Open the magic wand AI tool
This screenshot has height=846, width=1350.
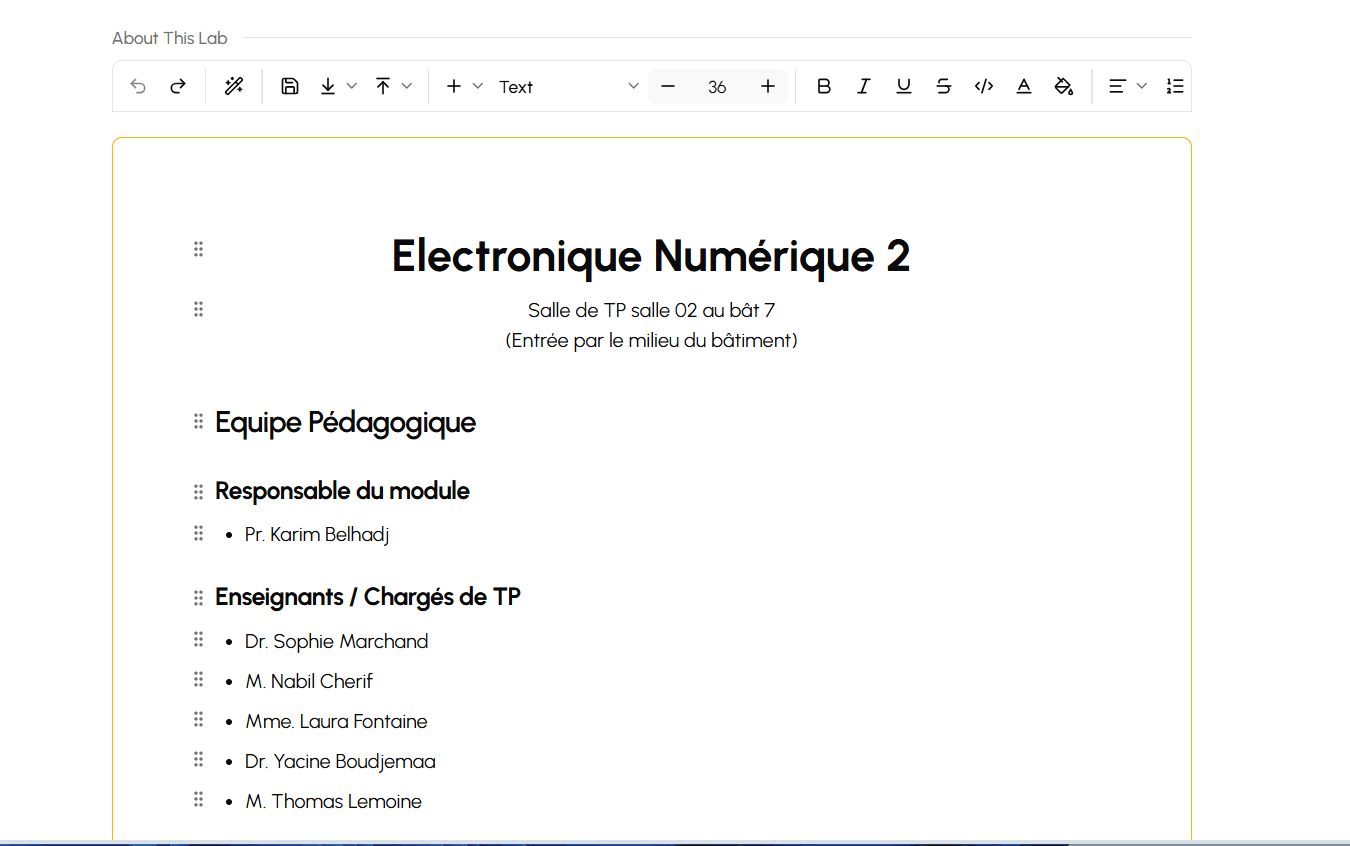[x=234, y=87]
